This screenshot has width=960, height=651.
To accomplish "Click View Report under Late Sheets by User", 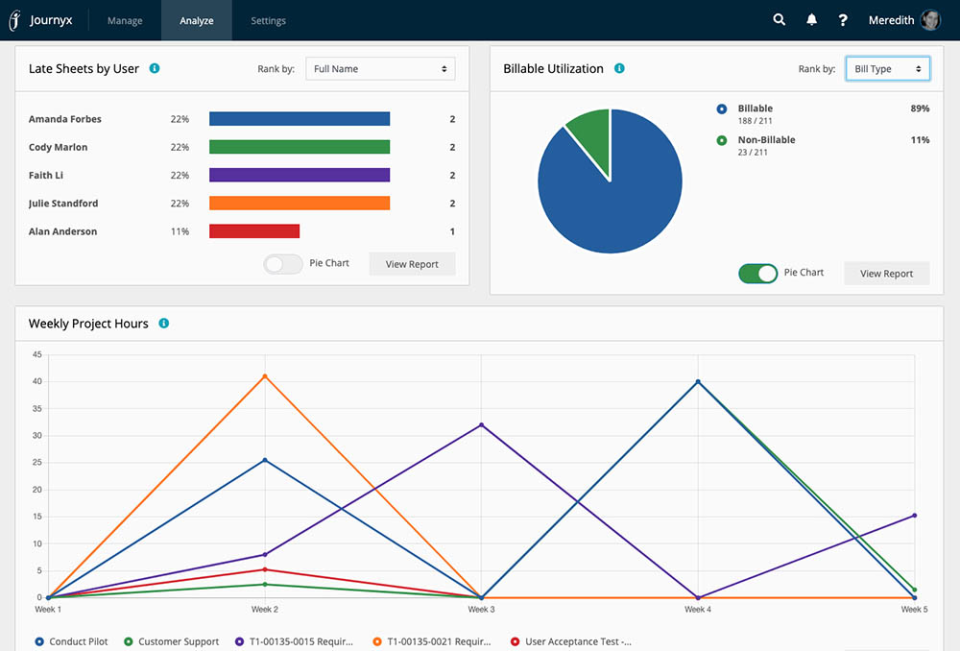I will (x=412, y=263).
